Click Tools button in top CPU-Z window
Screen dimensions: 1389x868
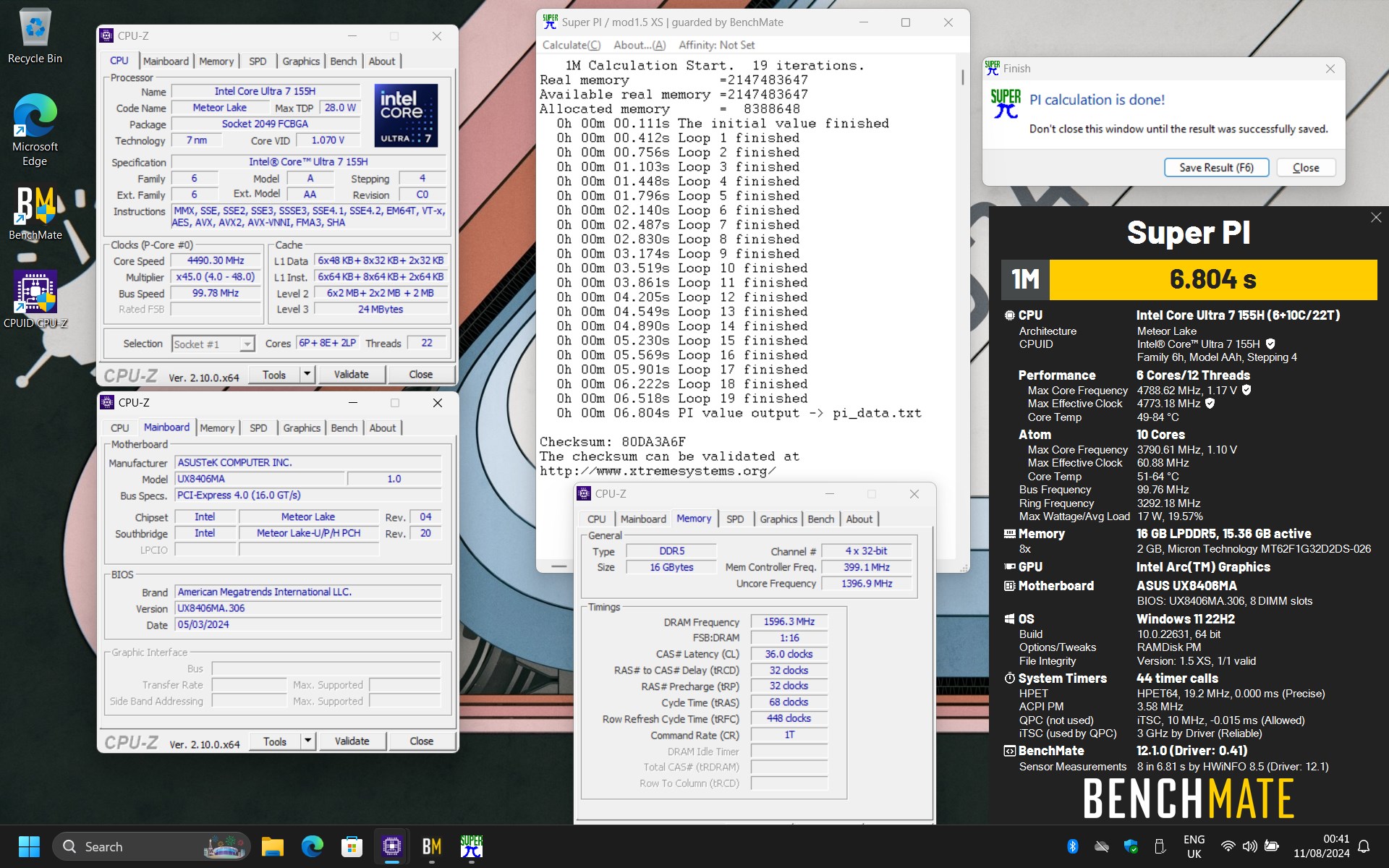click(274, 374)
